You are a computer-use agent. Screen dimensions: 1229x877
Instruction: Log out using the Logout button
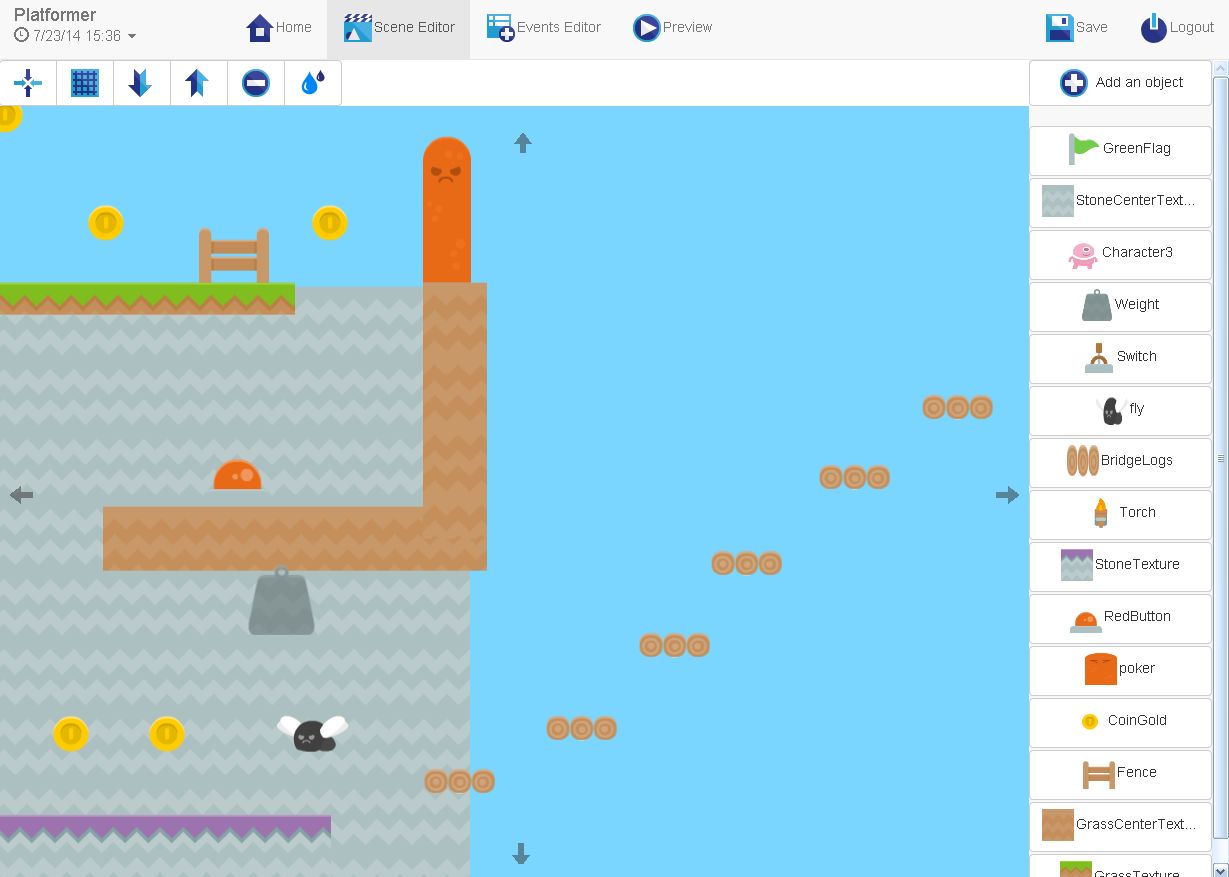(1177, 28)
